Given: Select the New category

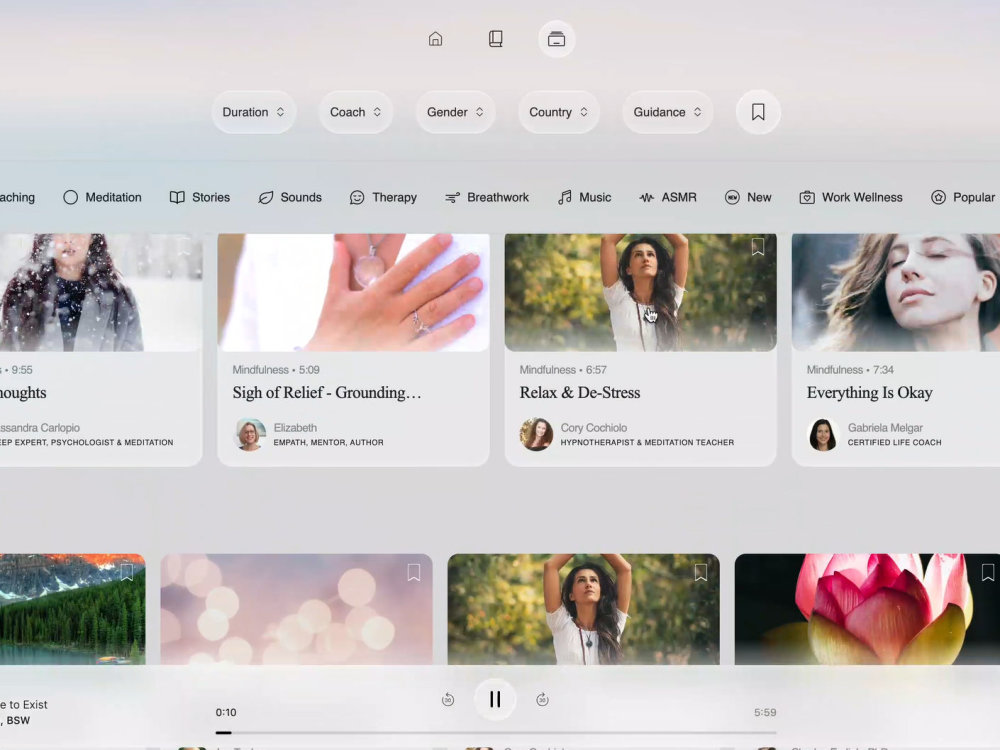Looking at the screenshot, I should [748, 198].
